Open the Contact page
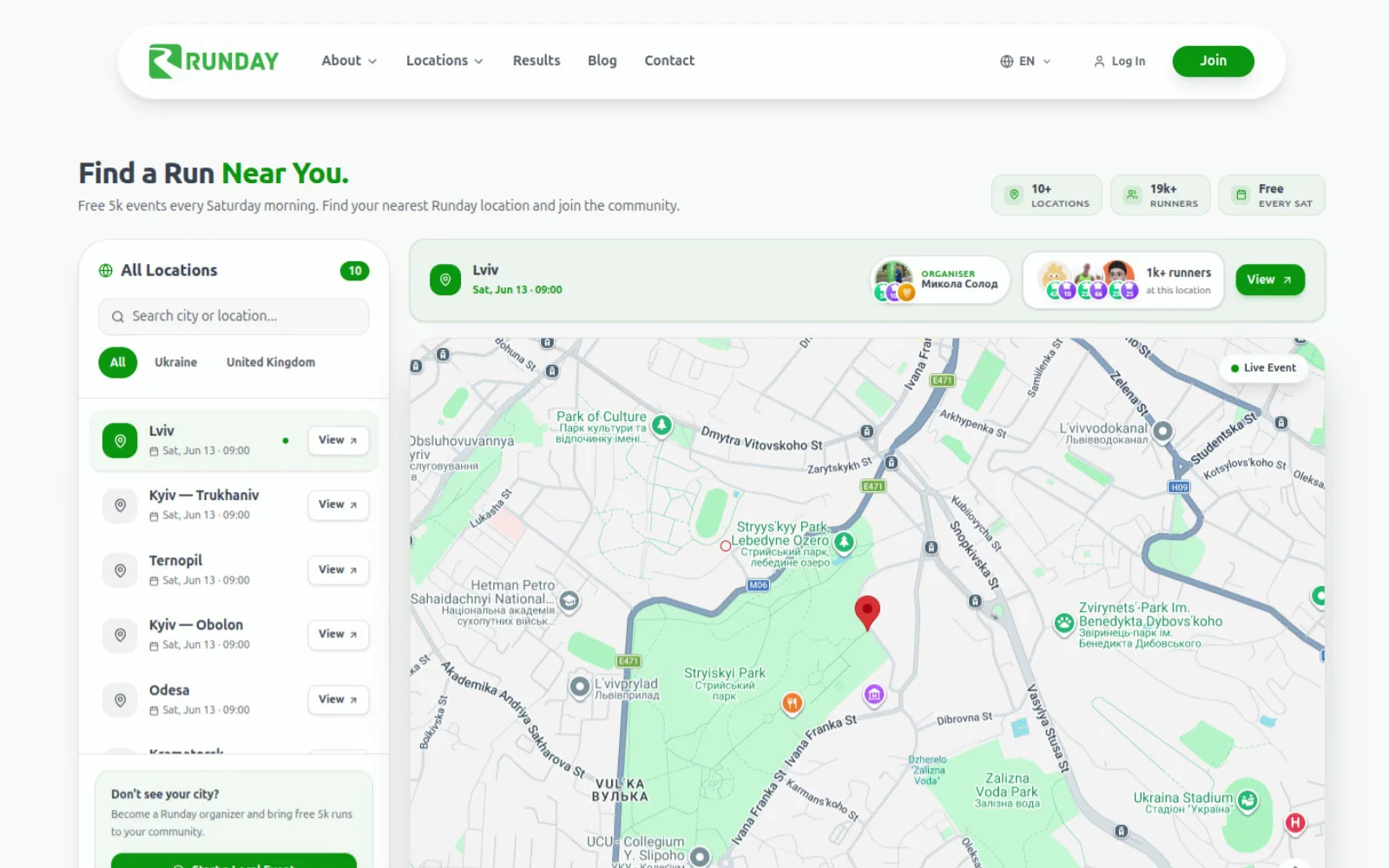Screen dimensions: 1389x868 tap(669, 61)
